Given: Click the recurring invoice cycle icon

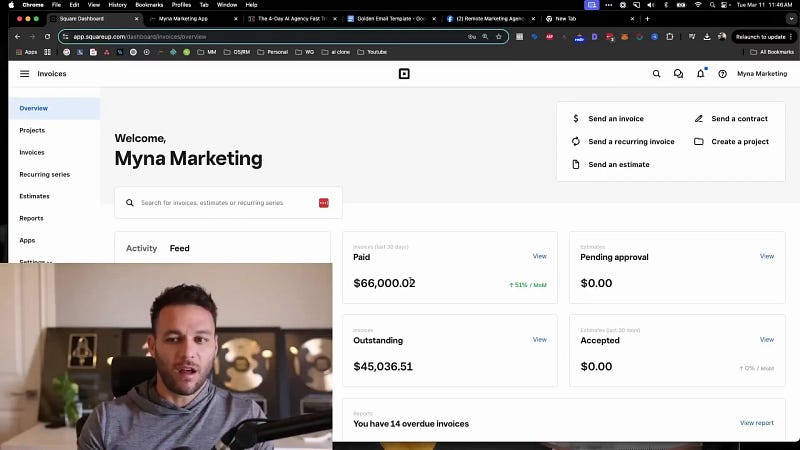Looking at the screenshot, I should pos(576,141).
